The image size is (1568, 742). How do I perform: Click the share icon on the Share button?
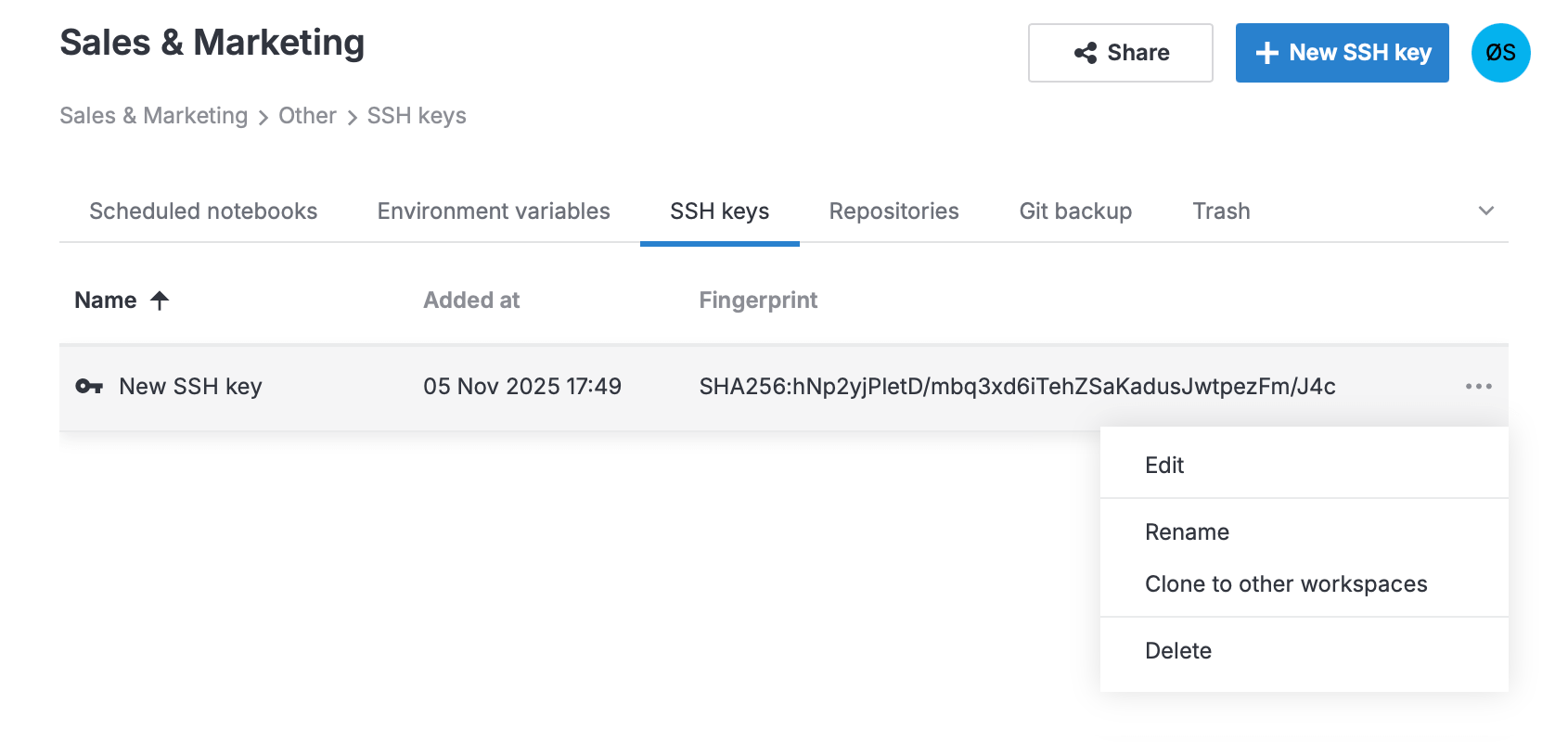tap(1086, 53)
